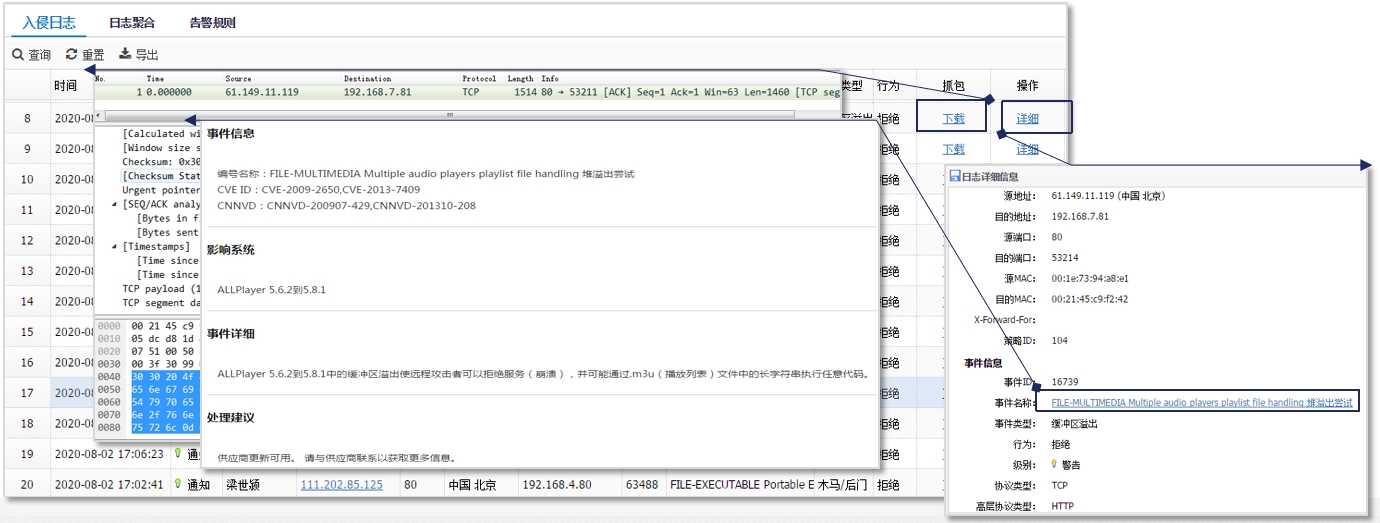Switch to the 入侵日志 tab

coord(48,22)
